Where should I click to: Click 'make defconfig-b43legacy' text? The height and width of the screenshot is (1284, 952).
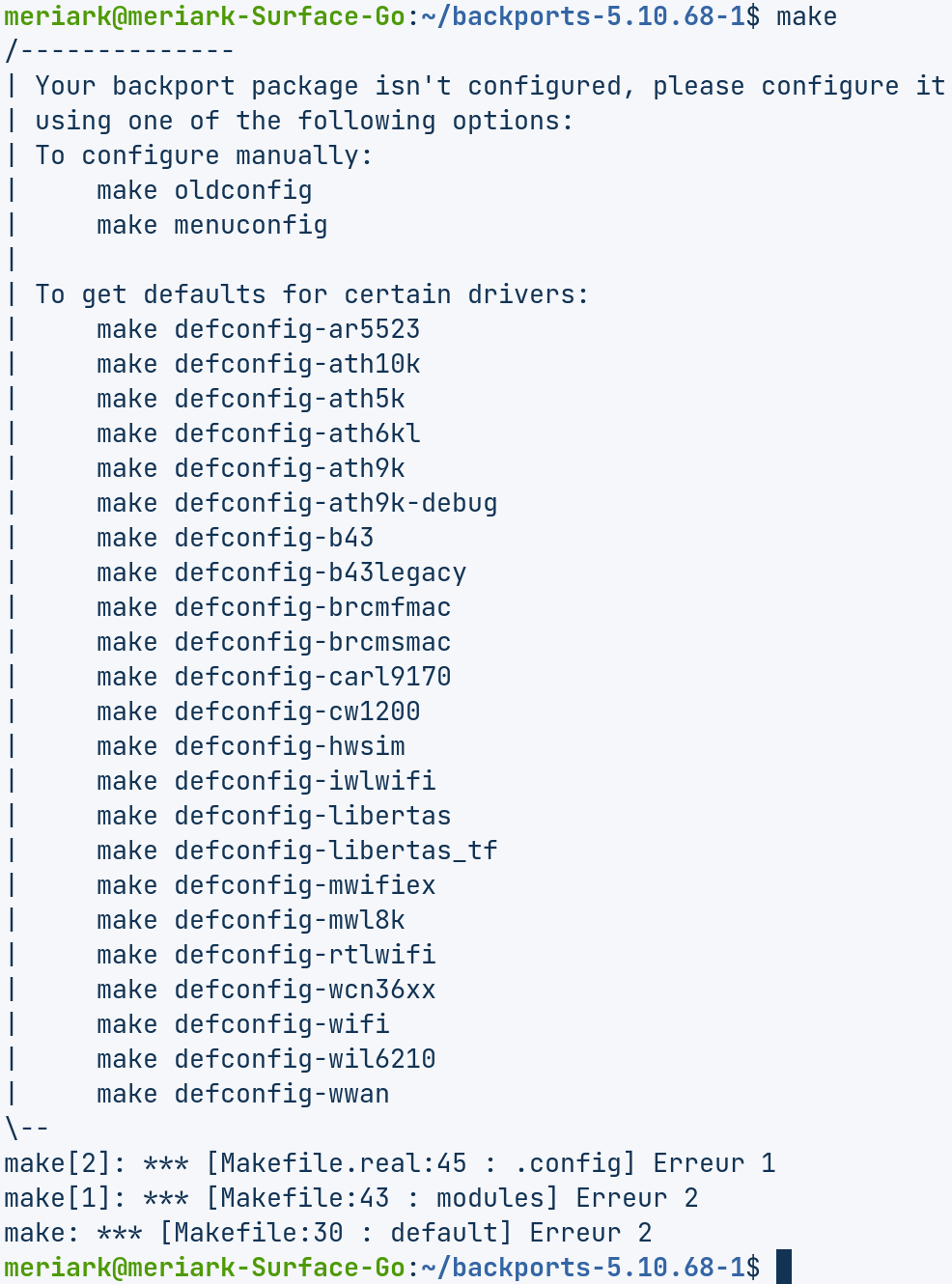[x=281, y=572]
